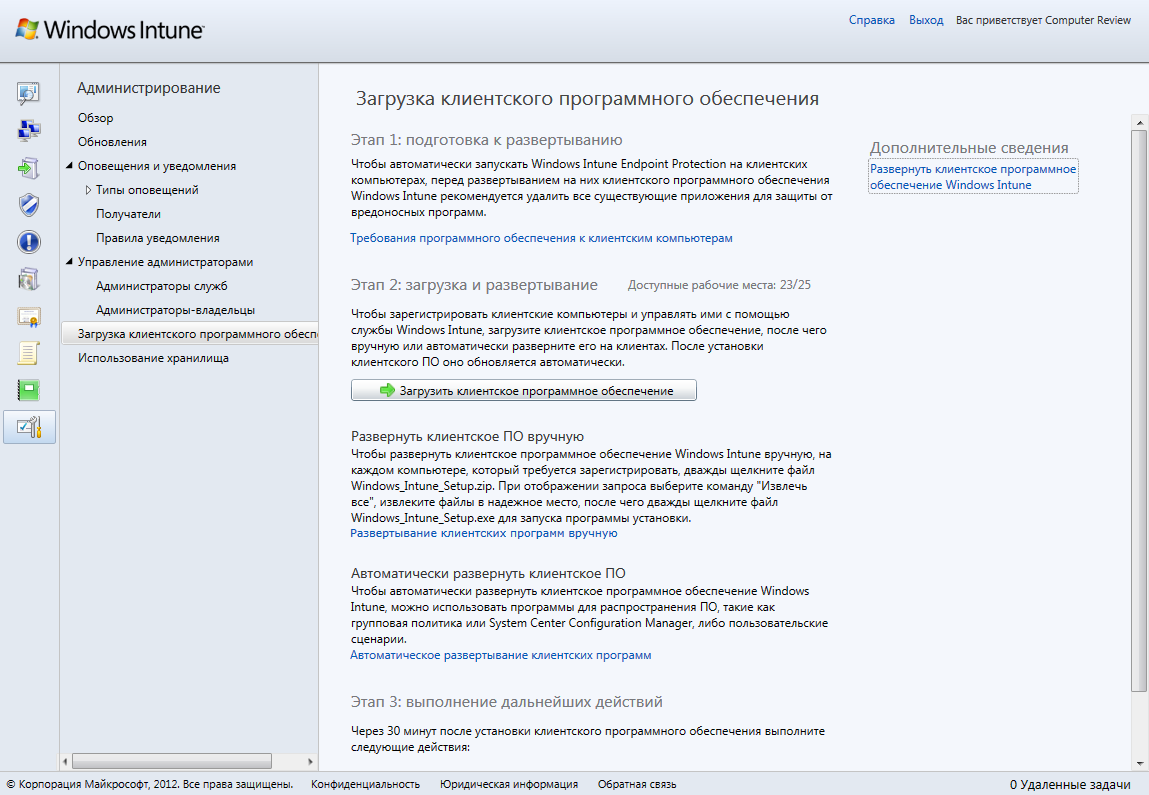
Task: Open the Endpoint Protection shield icon
Action: 29,205
